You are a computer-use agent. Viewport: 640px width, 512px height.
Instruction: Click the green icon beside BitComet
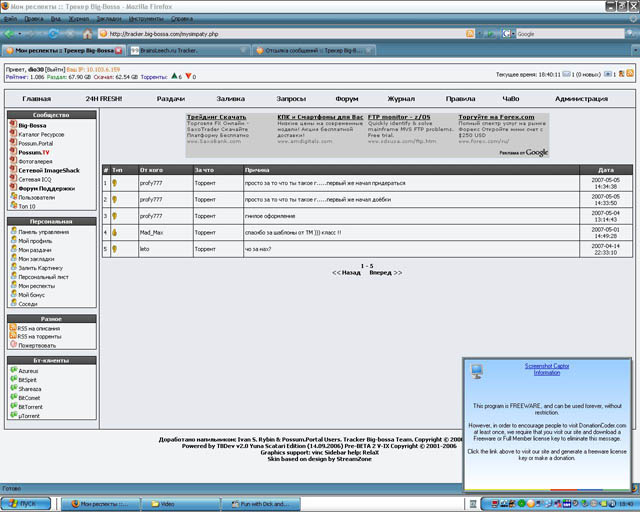coord(13,397)
